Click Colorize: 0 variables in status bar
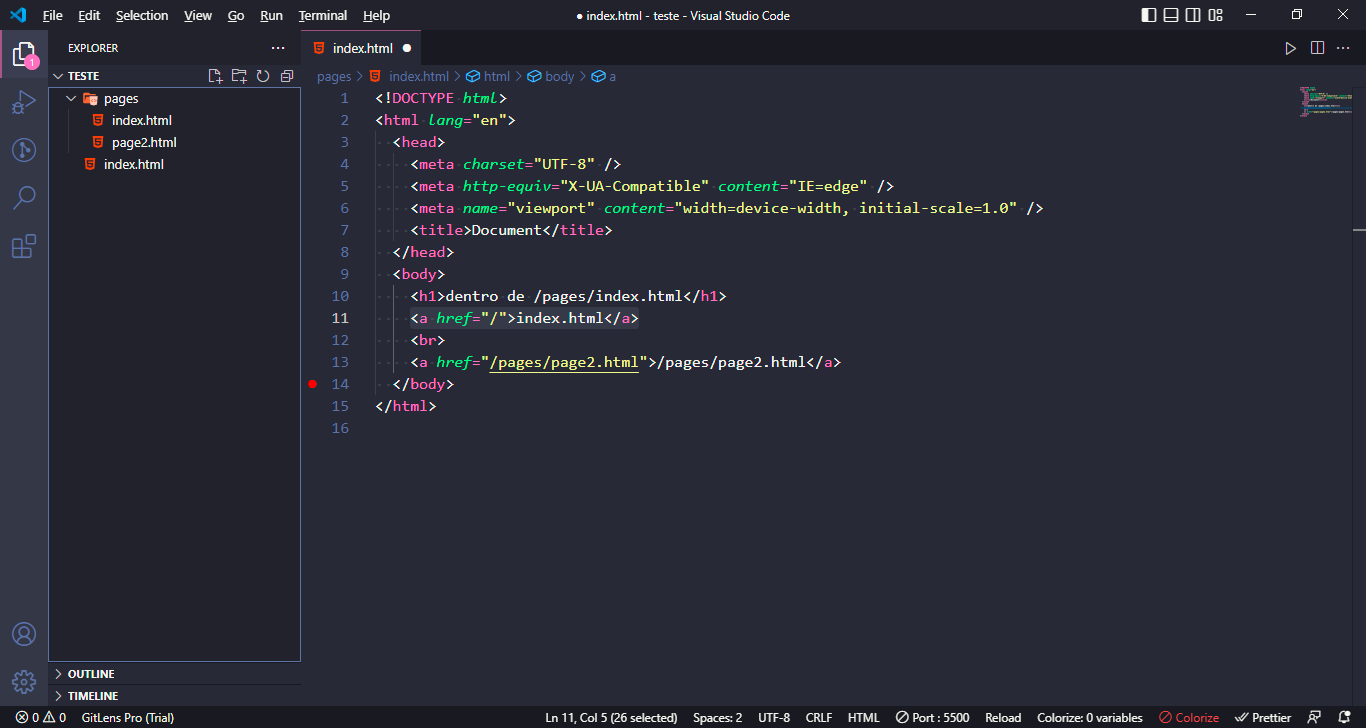Screen dimensions: 1366x728 (1090, 717)
